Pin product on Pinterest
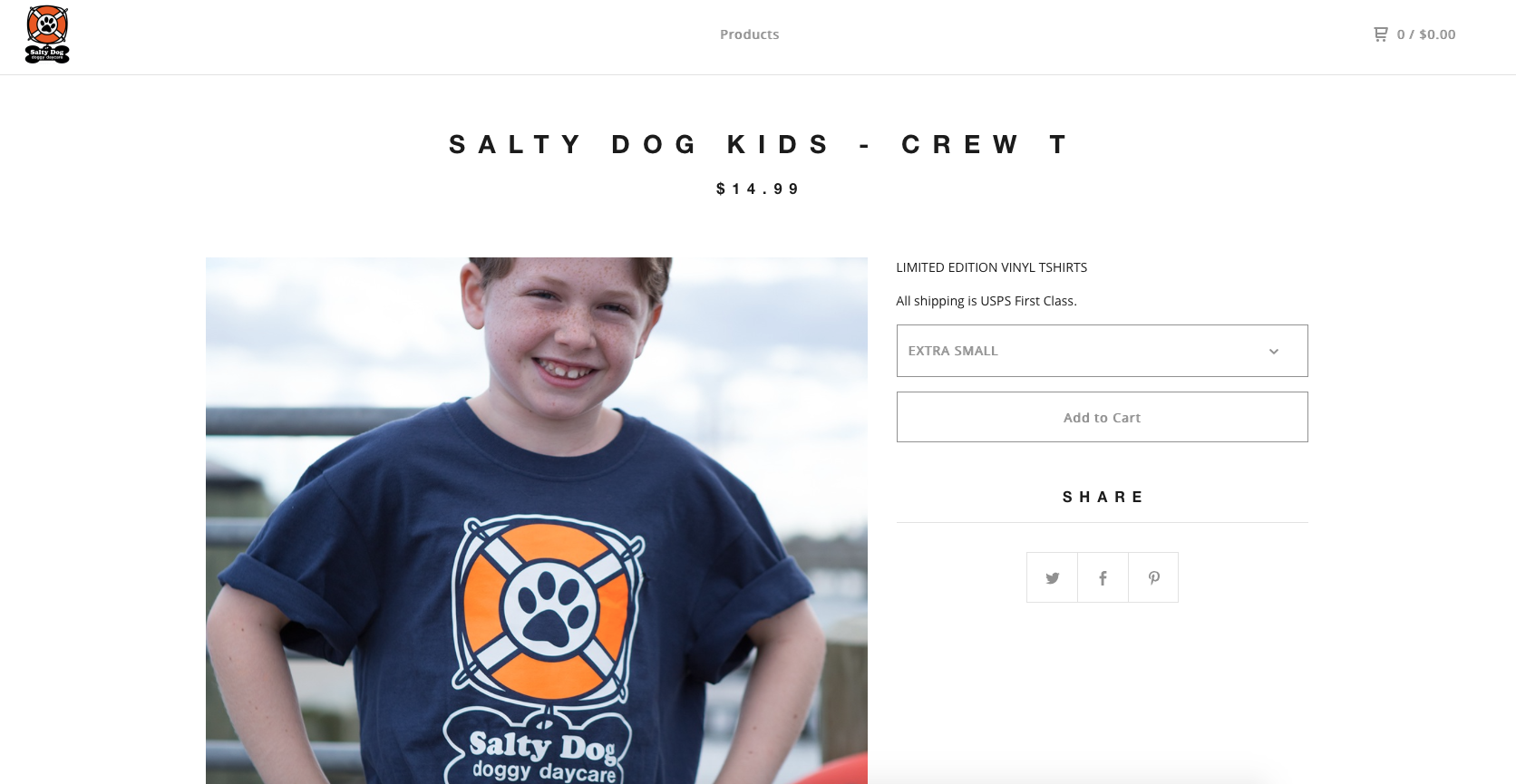 pos(1153,577)
